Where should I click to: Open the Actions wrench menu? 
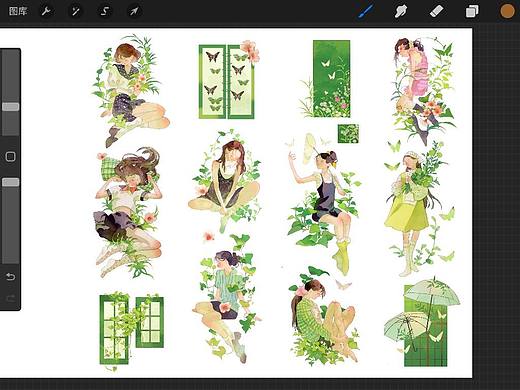tap(46, 12)
